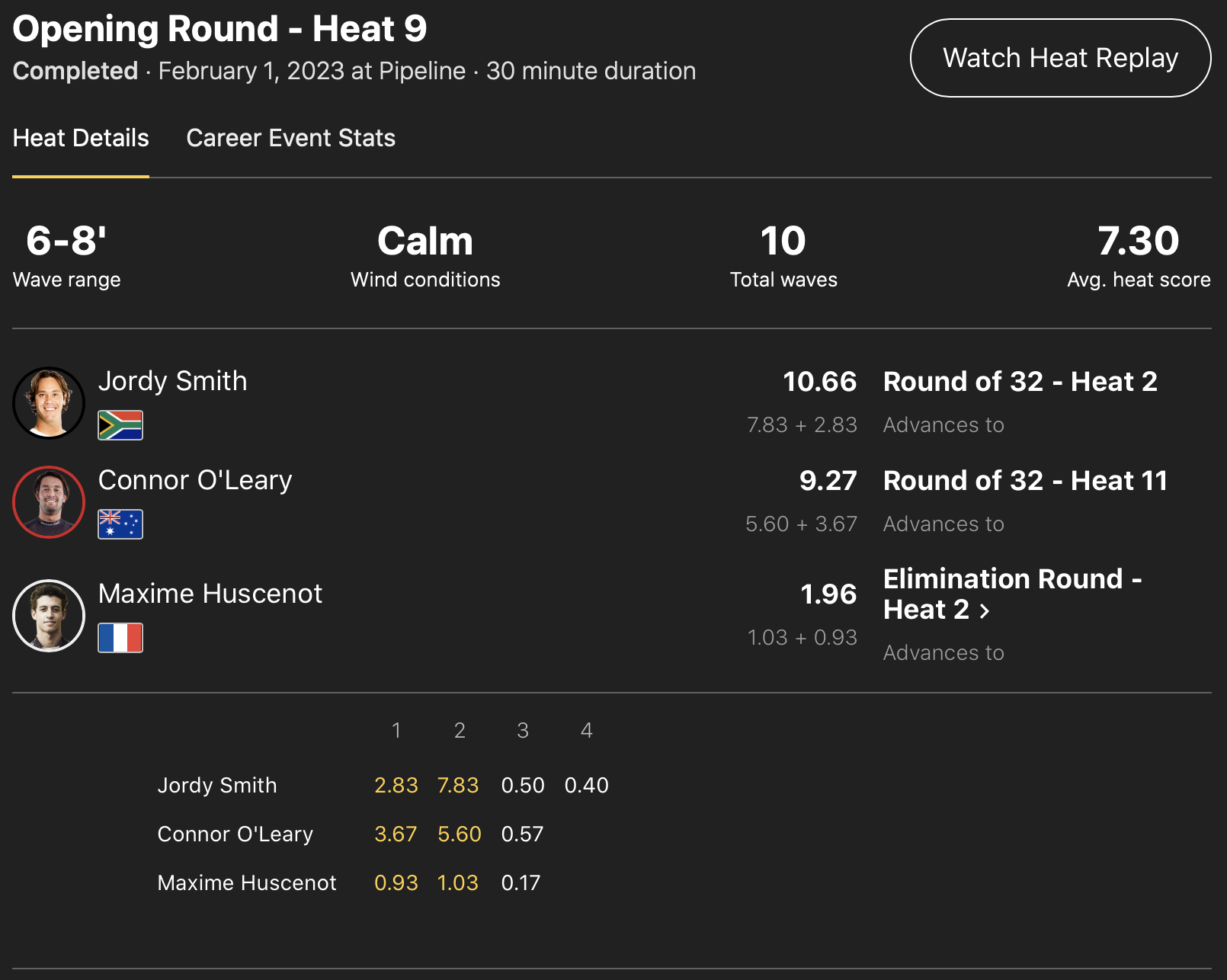Select Connor O'Leary's 5.60 wave score
This screenshot has height=980, width=1227.
459,834
